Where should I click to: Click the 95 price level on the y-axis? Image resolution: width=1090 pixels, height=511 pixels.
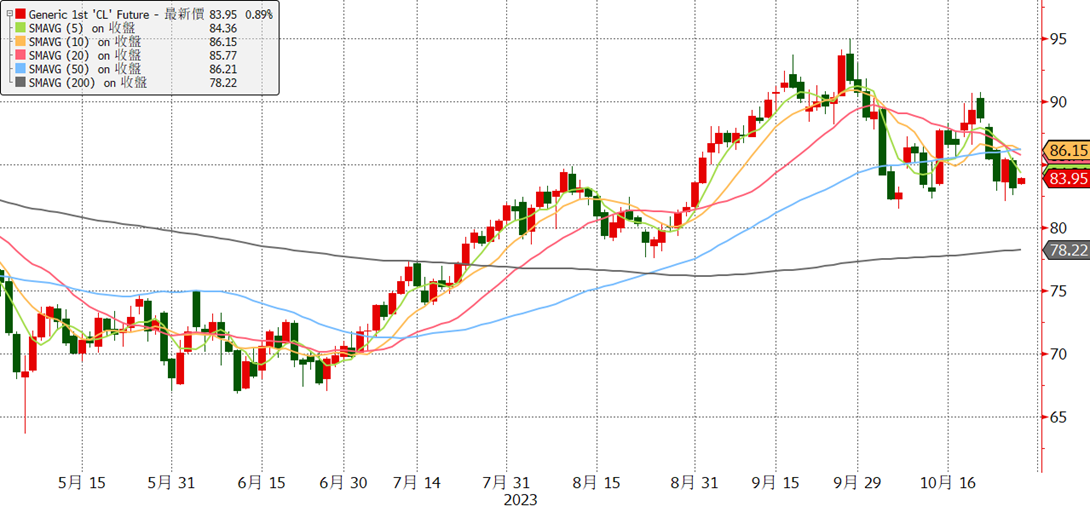(1057, 38)
